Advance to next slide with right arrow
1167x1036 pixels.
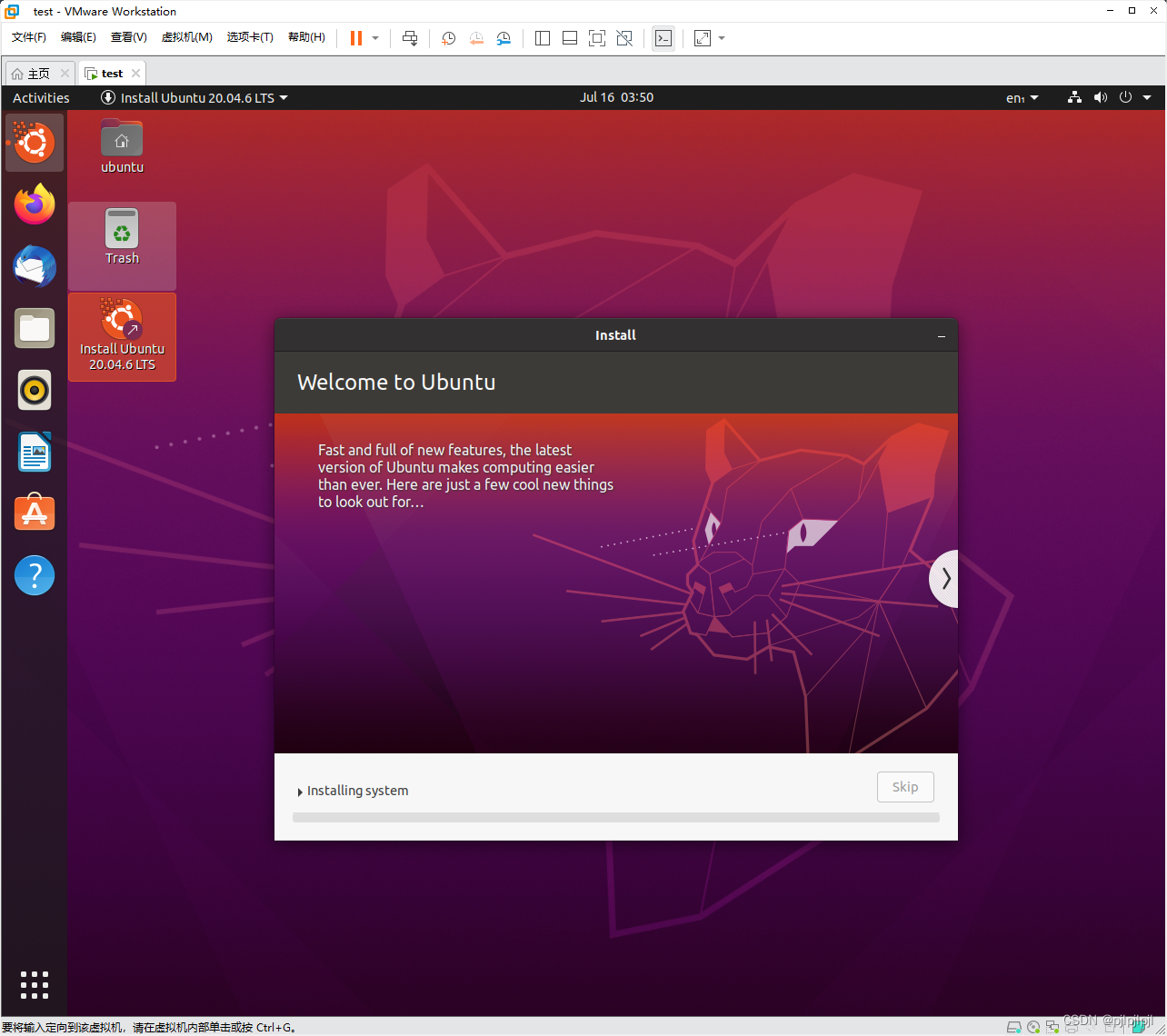click(944, 578)
